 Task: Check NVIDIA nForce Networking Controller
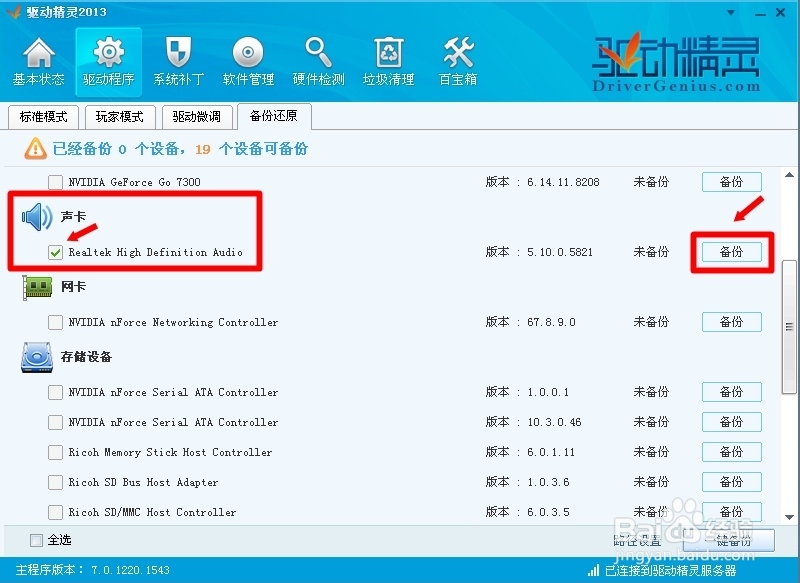click(55, 322)
